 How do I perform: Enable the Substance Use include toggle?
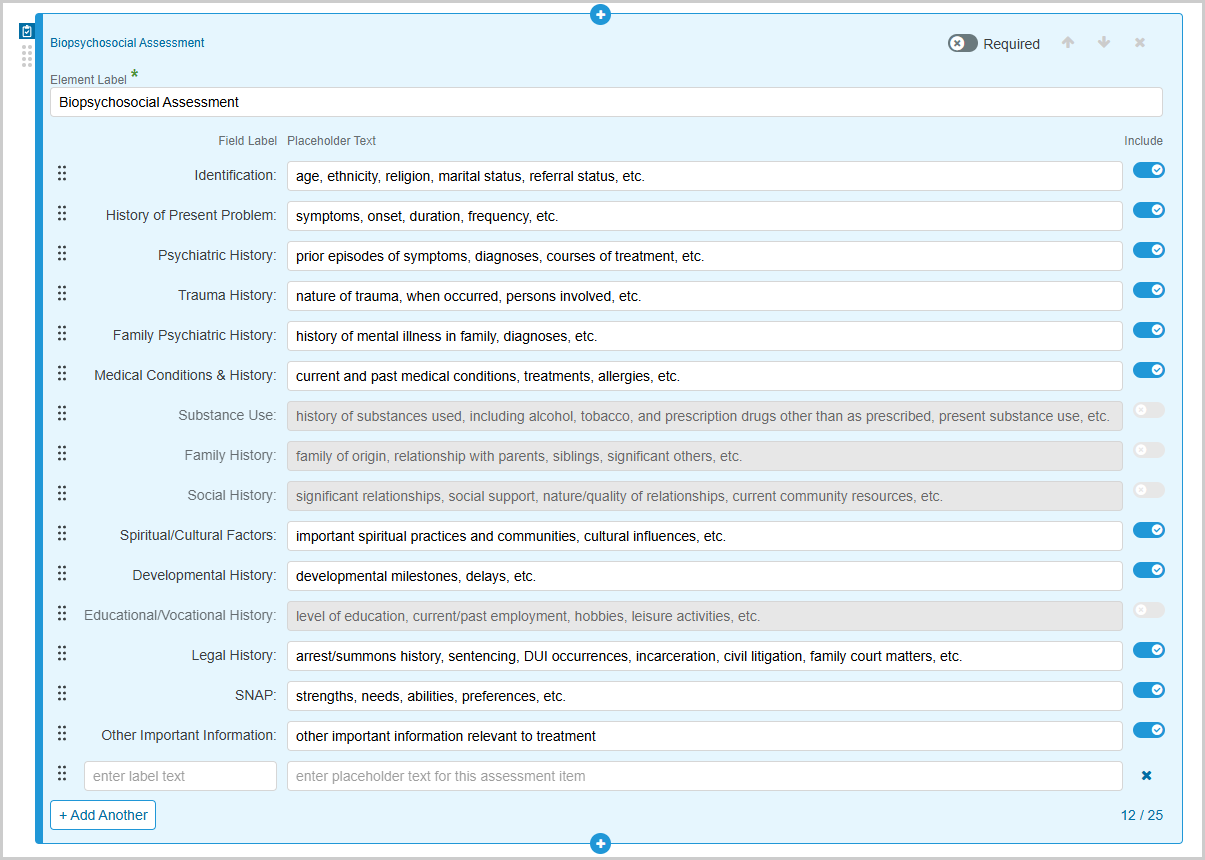[1149, 410]
